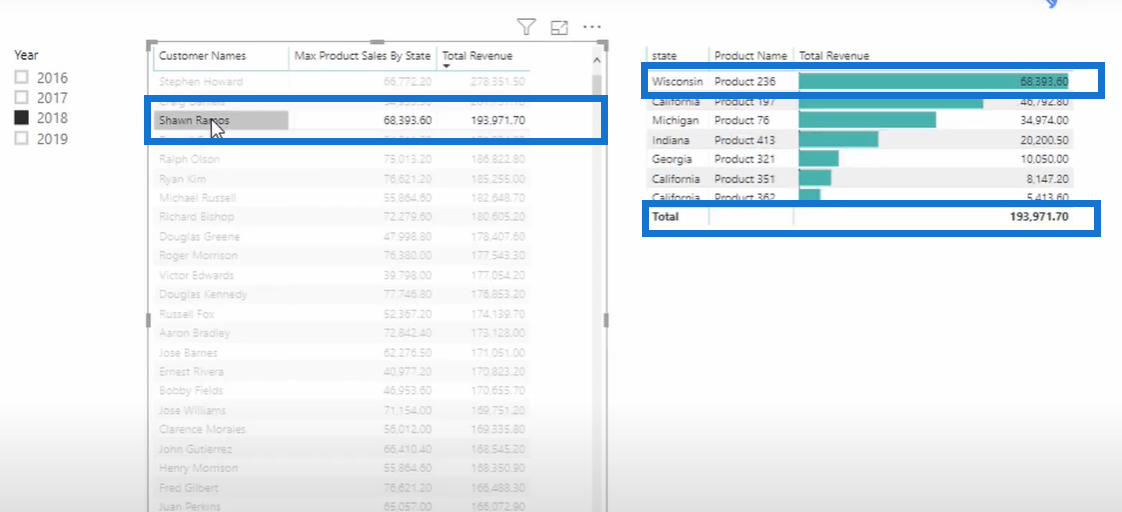Image resolution: width=1122 pixels, height=512 pixels.
Task: Click the 20,200.50 revenue value for Indiana
Action: 1044,139
